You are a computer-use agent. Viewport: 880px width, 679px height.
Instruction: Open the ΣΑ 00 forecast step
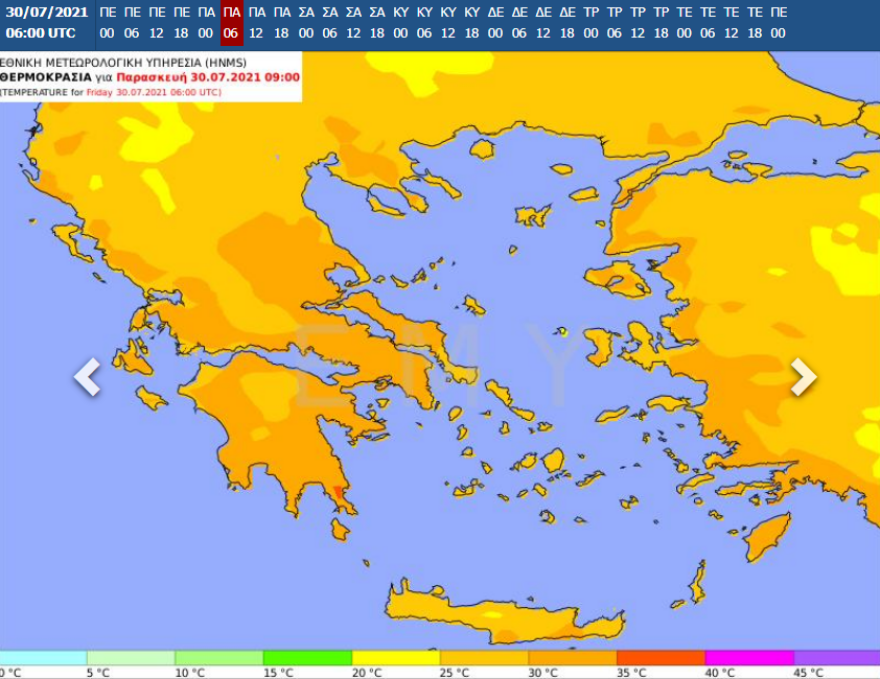305,22
